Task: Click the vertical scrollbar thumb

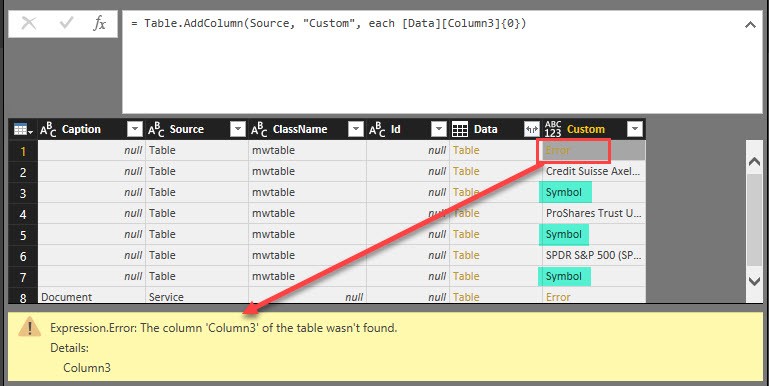Action: 754,220
